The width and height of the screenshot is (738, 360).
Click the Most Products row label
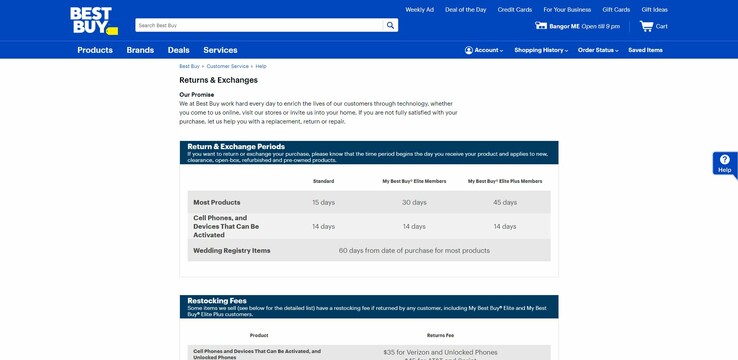pos(217,202)
